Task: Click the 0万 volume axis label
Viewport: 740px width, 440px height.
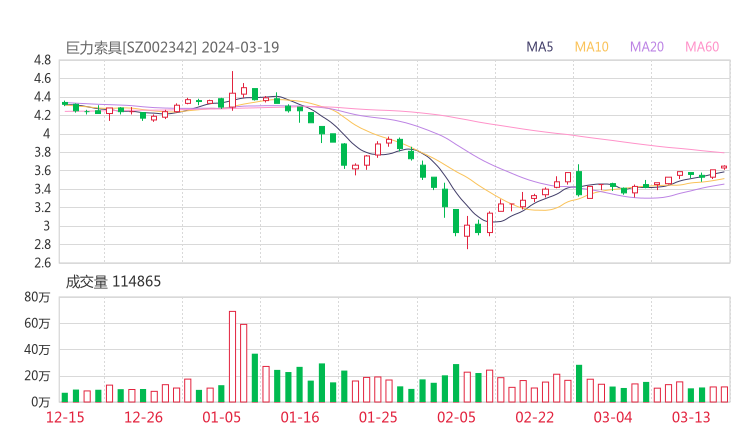Action: [41, 402]
